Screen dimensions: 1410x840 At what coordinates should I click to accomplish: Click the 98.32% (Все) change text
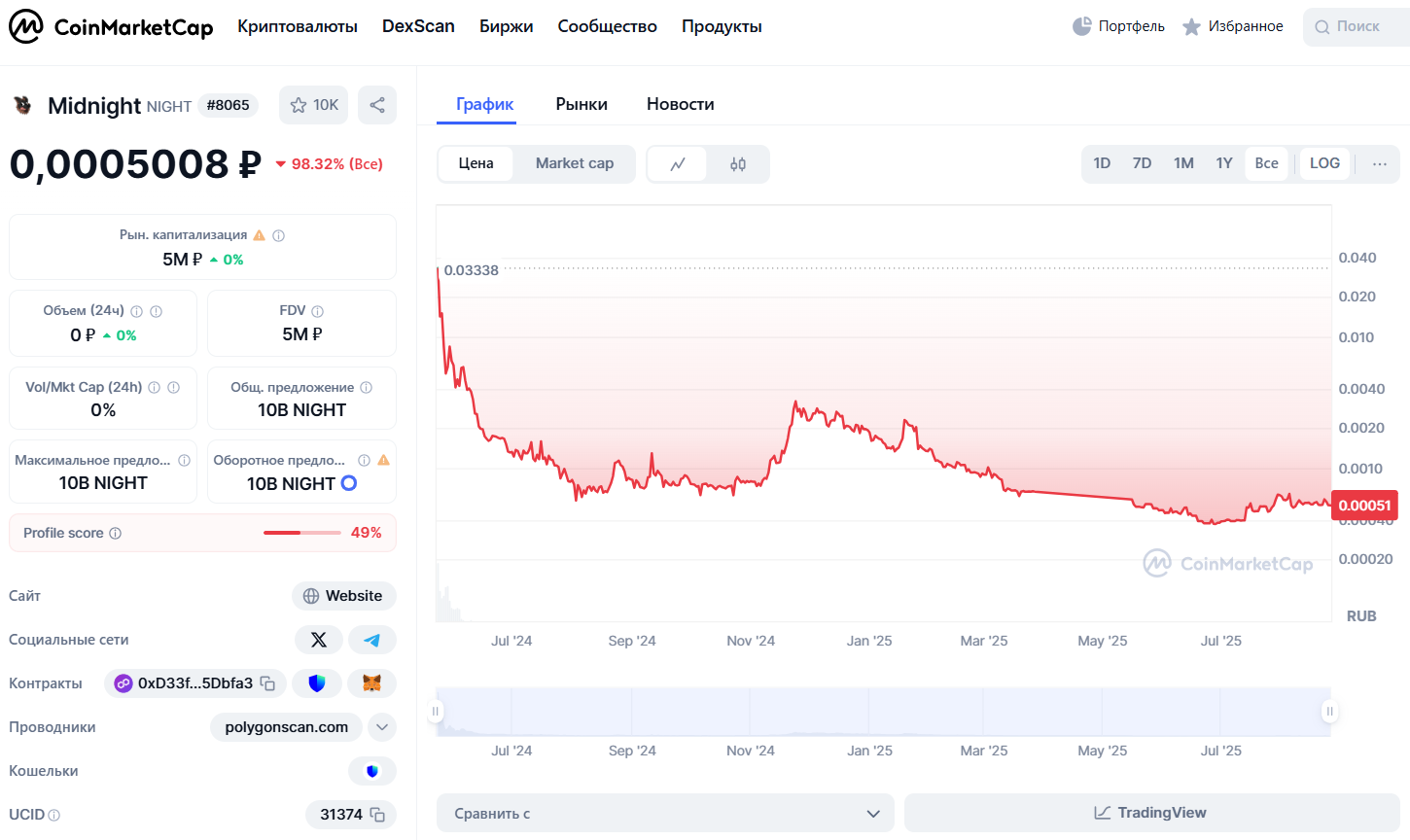pyautogui.click(x=336, y=164)
